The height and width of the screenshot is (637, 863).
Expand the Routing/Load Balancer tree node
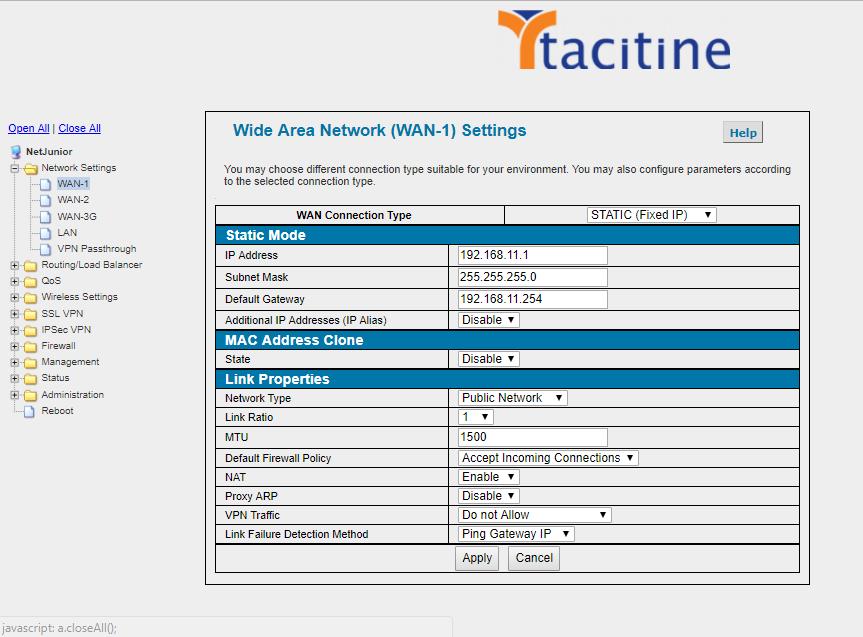click(15, 265)
